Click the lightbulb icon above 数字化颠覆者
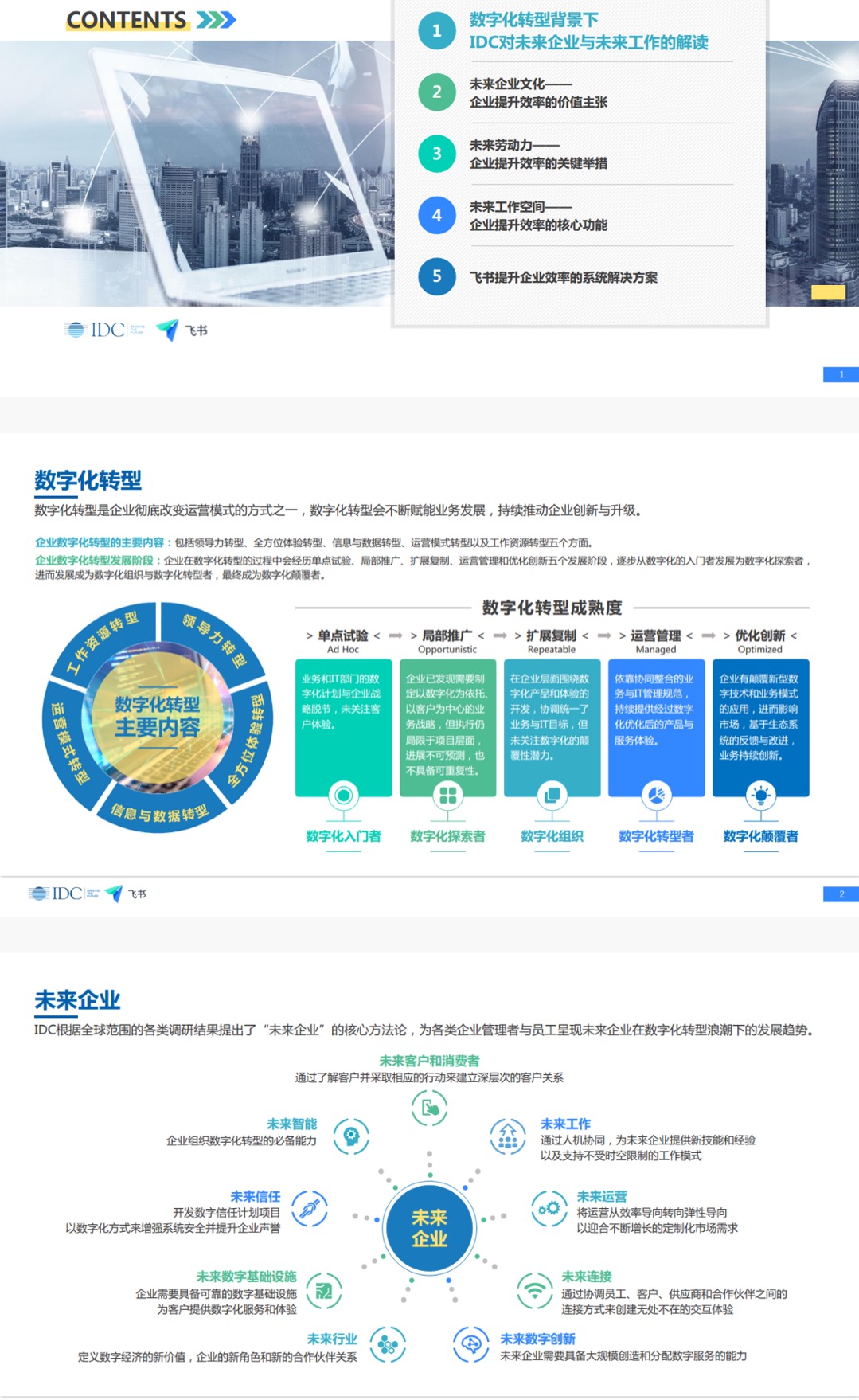The height and width of the screenshot is (1400, 859). [760, 795]
